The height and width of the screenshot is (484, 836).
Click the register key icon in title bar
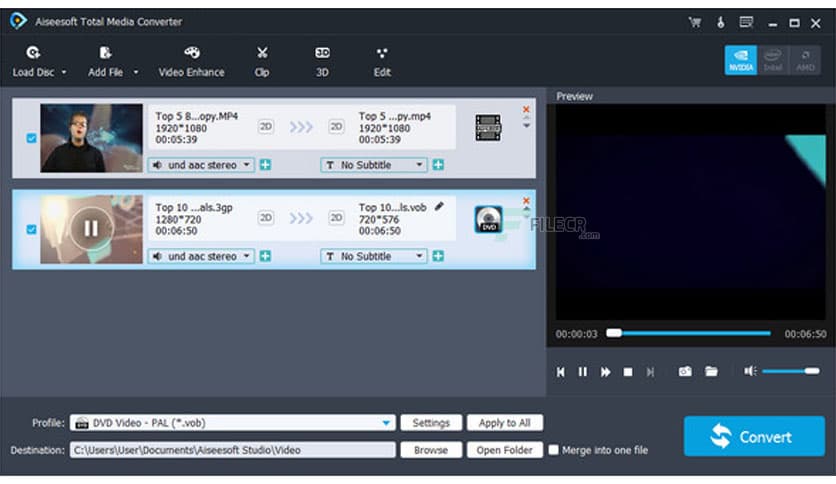pyautogui.click(x=720, y=22)
